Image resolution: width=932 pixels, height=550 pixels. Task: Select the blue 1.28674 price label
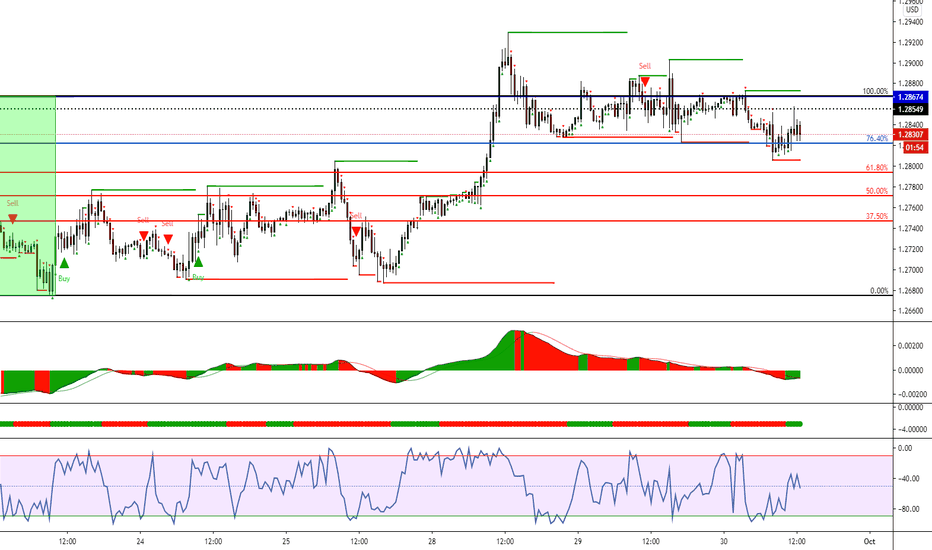(911, 97)
